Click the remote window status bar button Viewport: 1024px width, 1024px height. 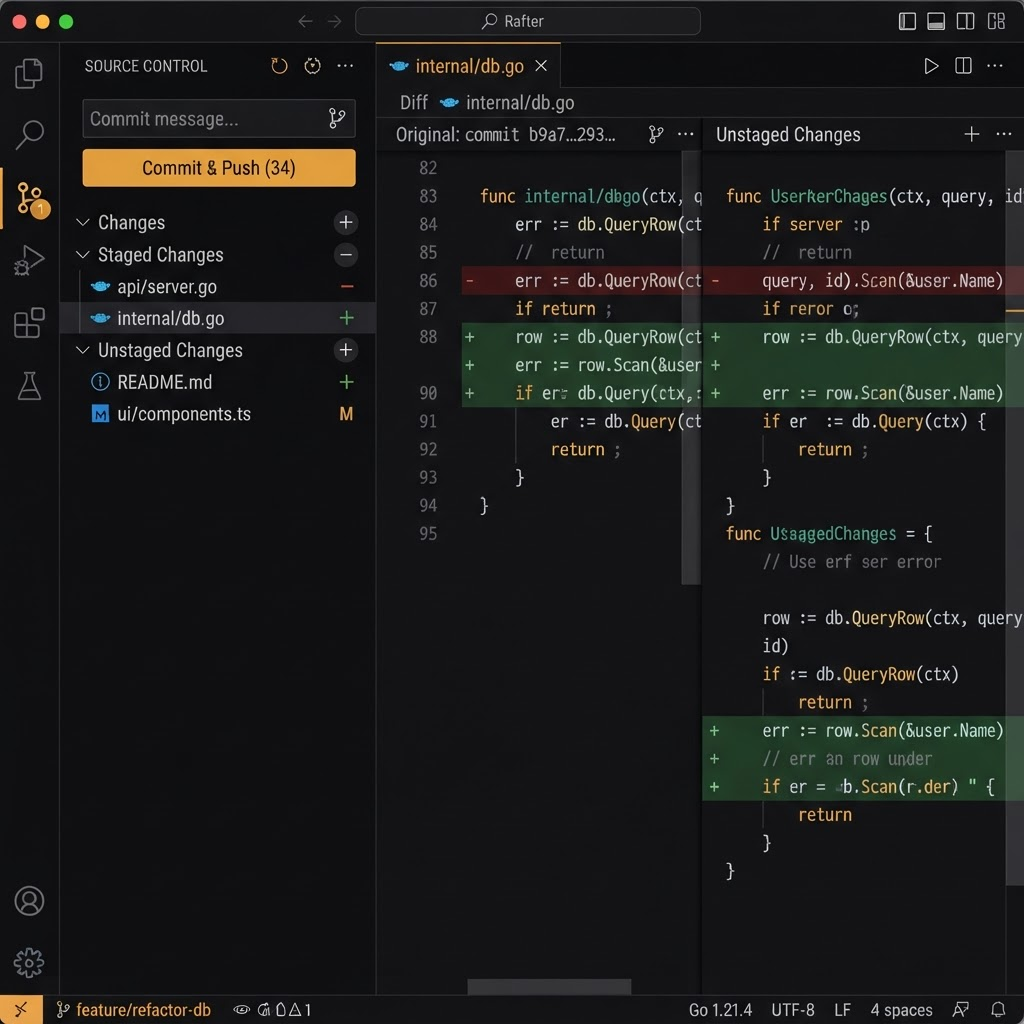[21, 1010]
